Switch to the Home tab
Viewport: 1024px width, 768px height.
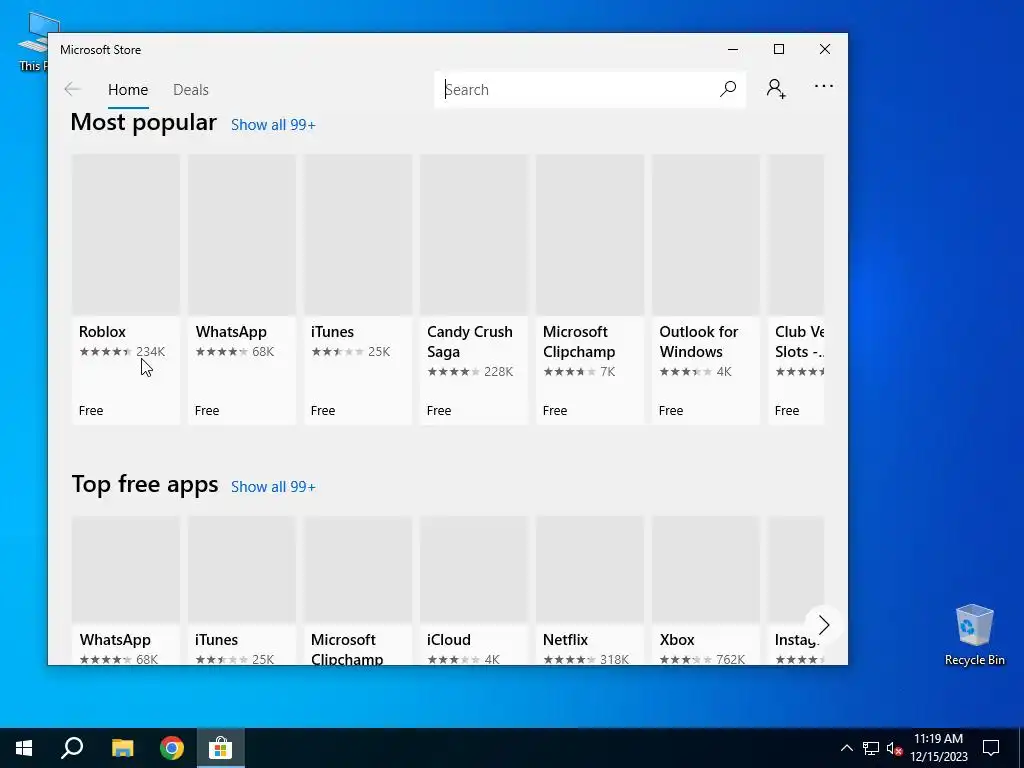point(128,89)
